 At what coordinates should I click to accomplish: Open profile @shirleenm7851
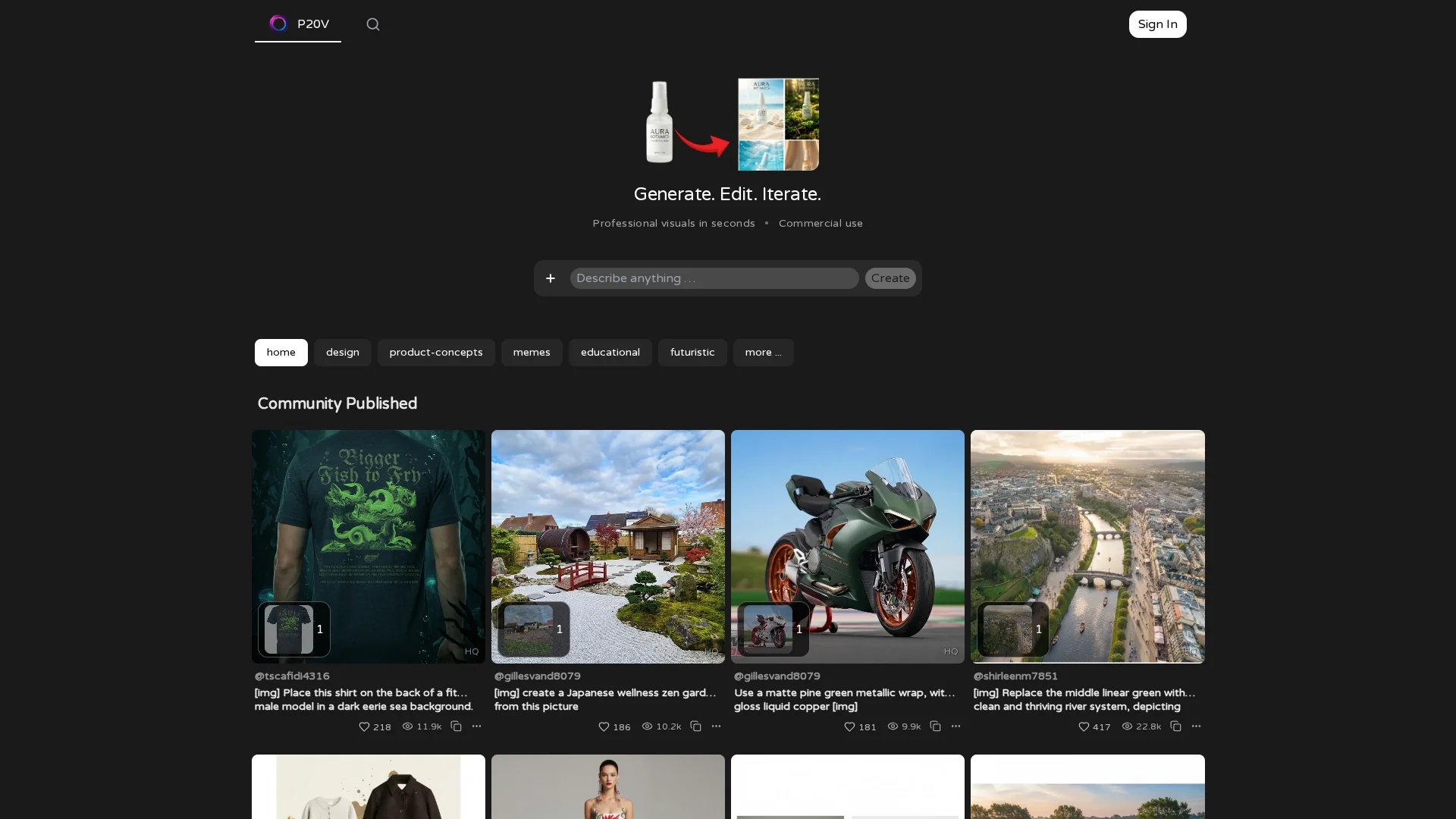pos(1015,676)
